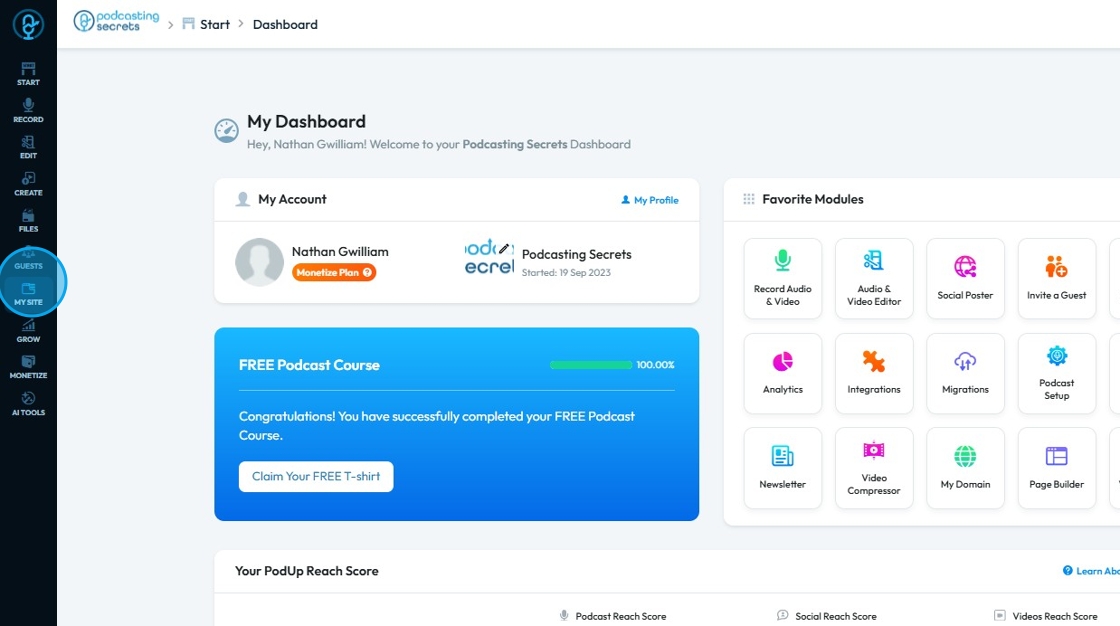Open the Files sidebar section
Image resolution: width=1120 pixels, height=626 pixels.
[x=28, y=221]
